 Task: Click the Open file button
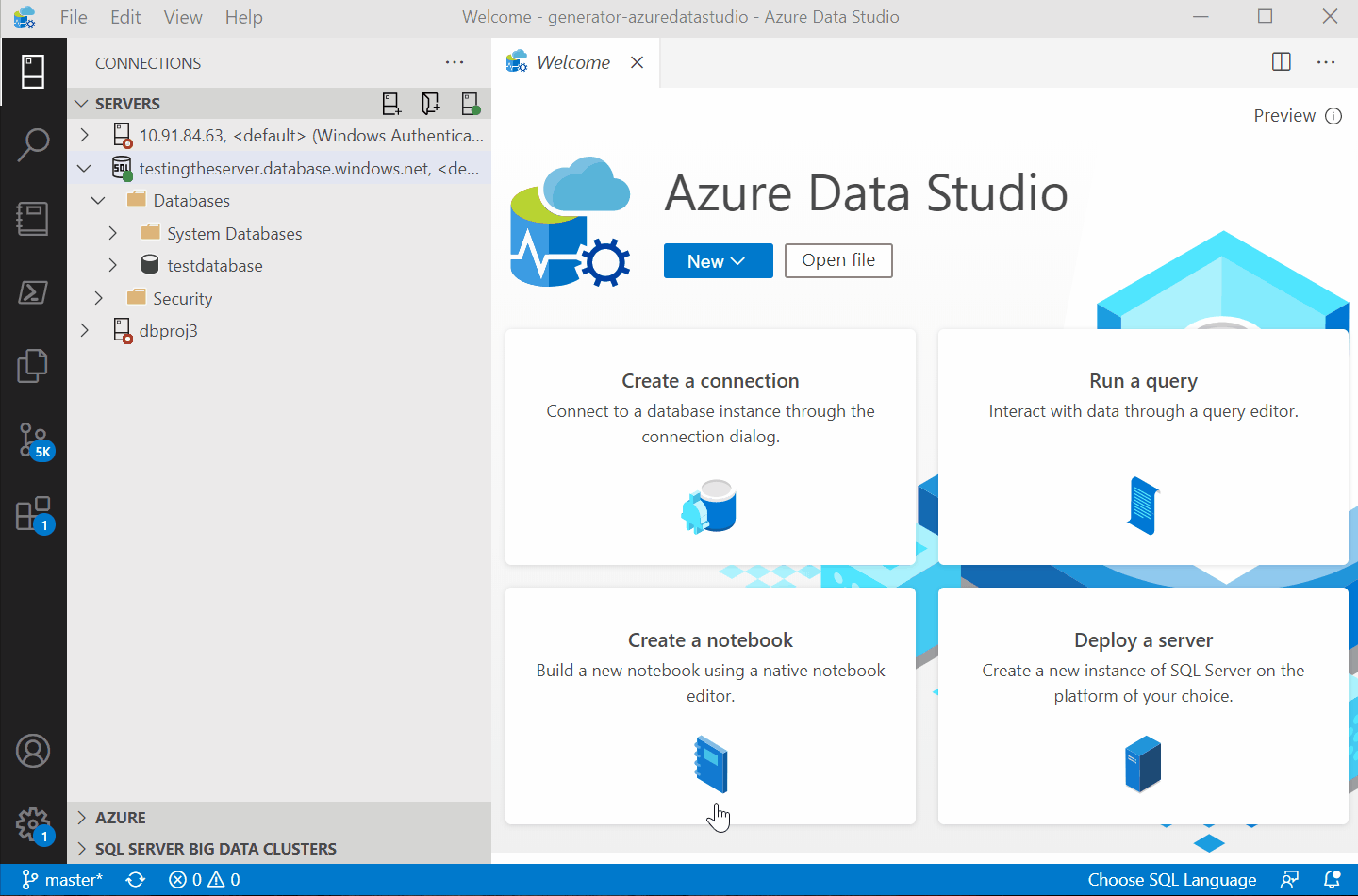[x=838, y=260]
